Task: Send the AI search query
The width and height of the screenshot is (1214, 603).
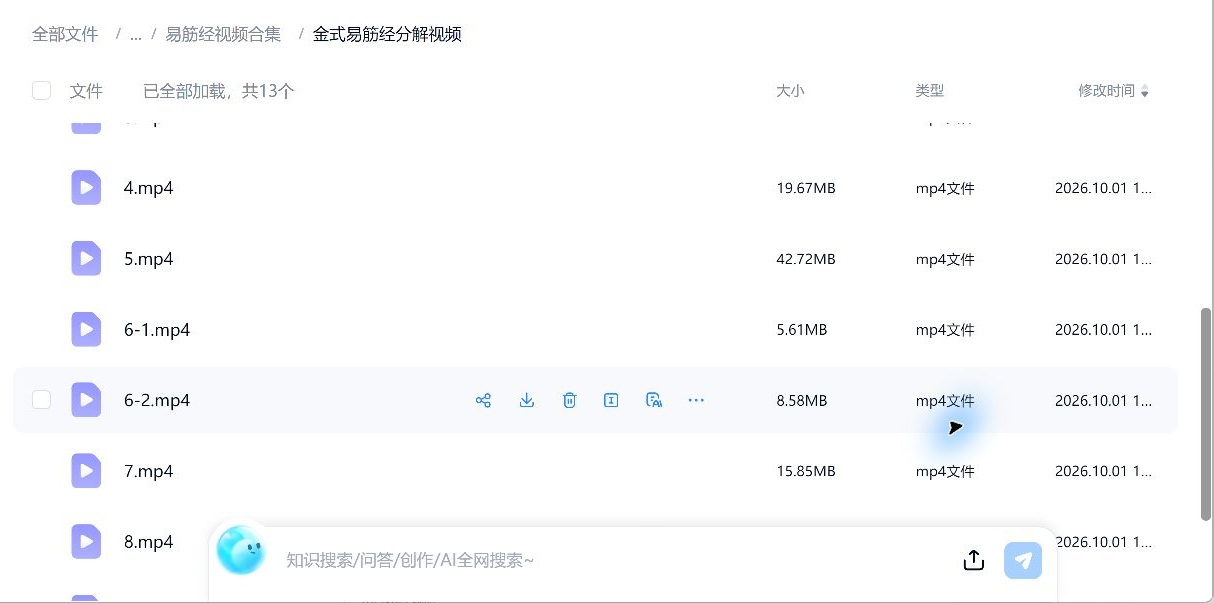Action: [x=1023, y=560]
